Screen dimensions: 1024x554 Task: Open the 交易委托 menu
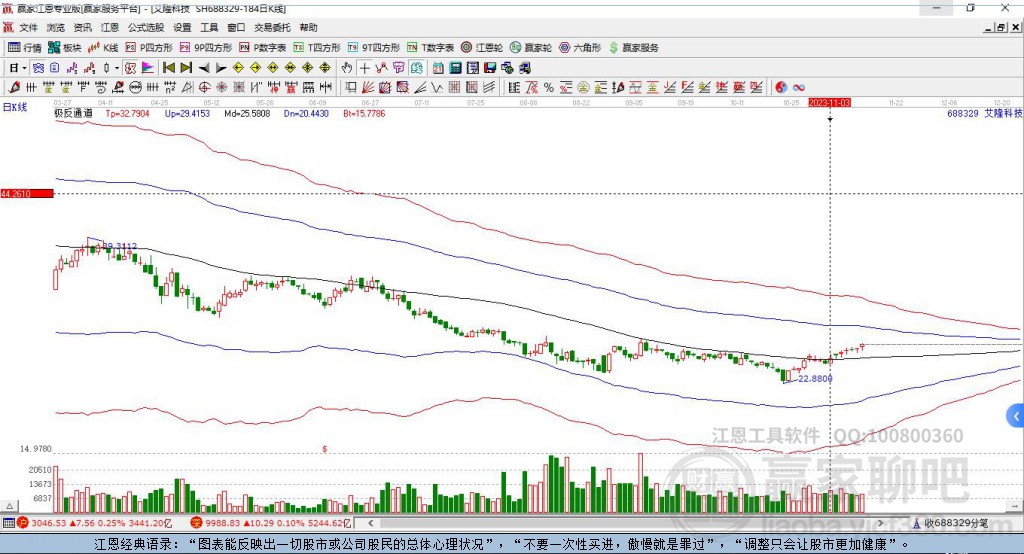point(272,27)
